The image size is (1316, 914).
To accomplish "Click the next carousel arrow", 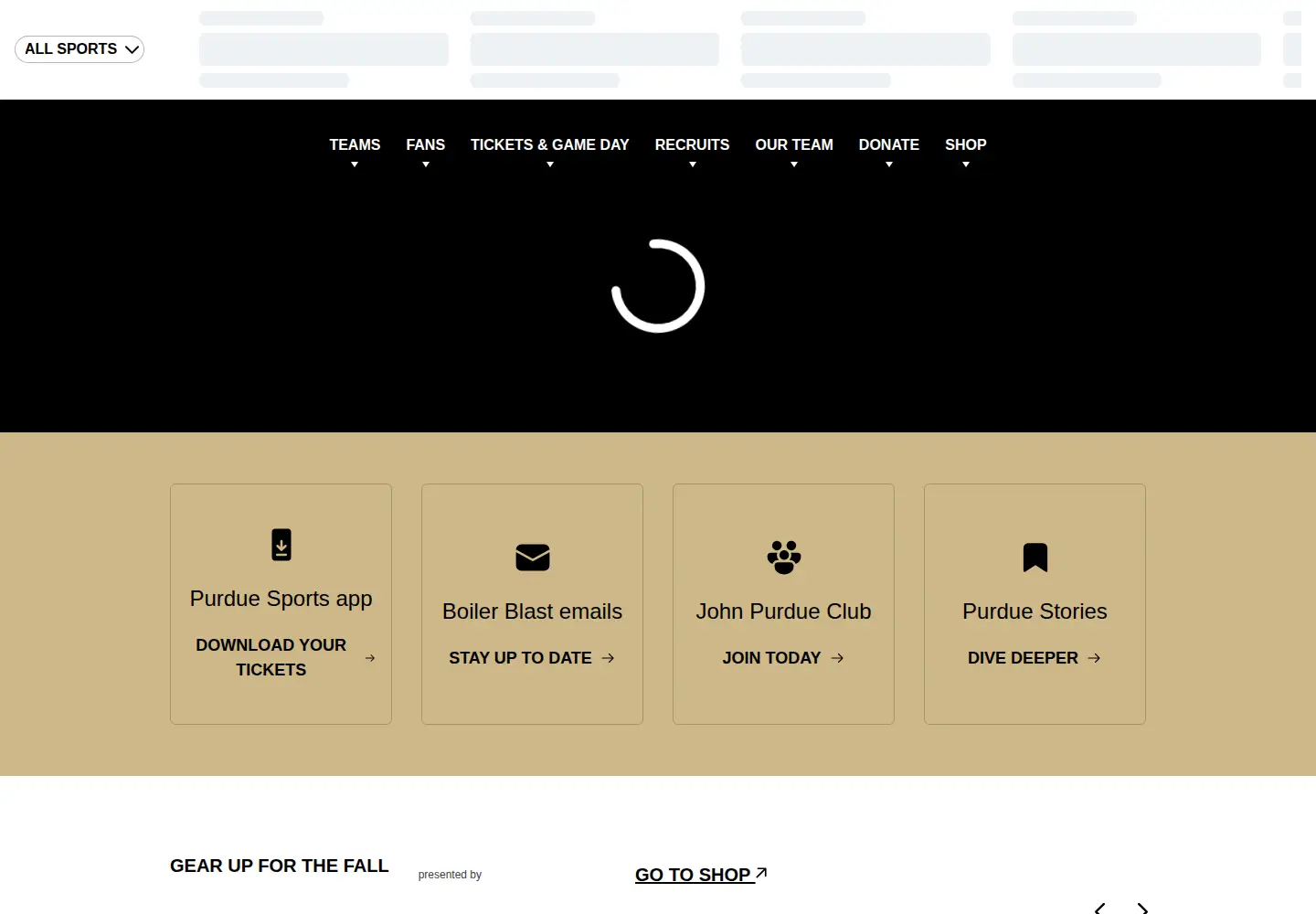I will [1142, 909].
